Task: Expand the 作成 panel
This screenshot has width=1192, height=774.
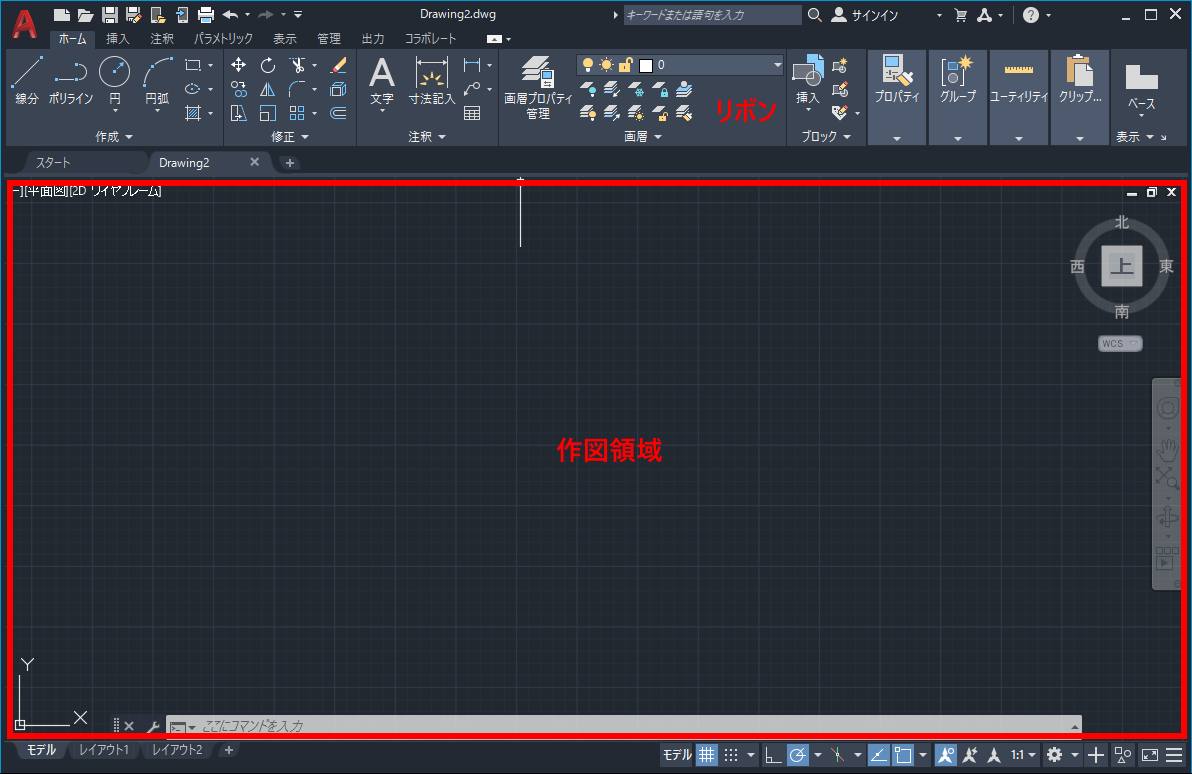Action: point(114,137)
